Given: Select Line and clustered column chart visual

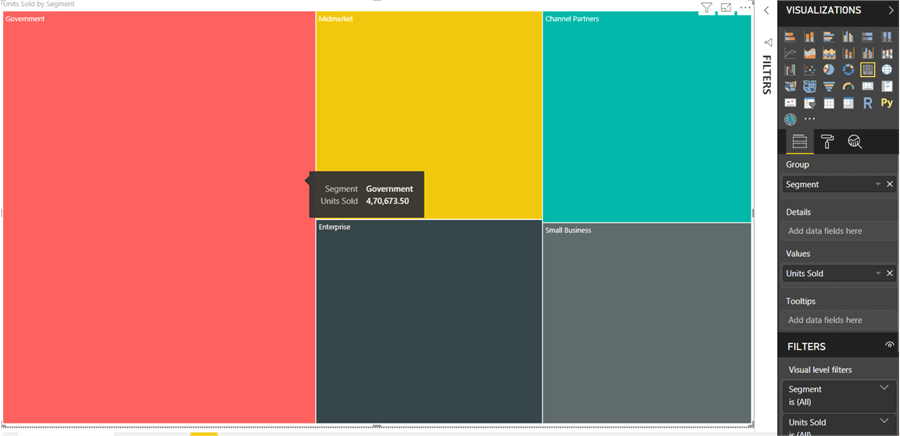Looking at the screenshot, I should click(x=867, y=53).
